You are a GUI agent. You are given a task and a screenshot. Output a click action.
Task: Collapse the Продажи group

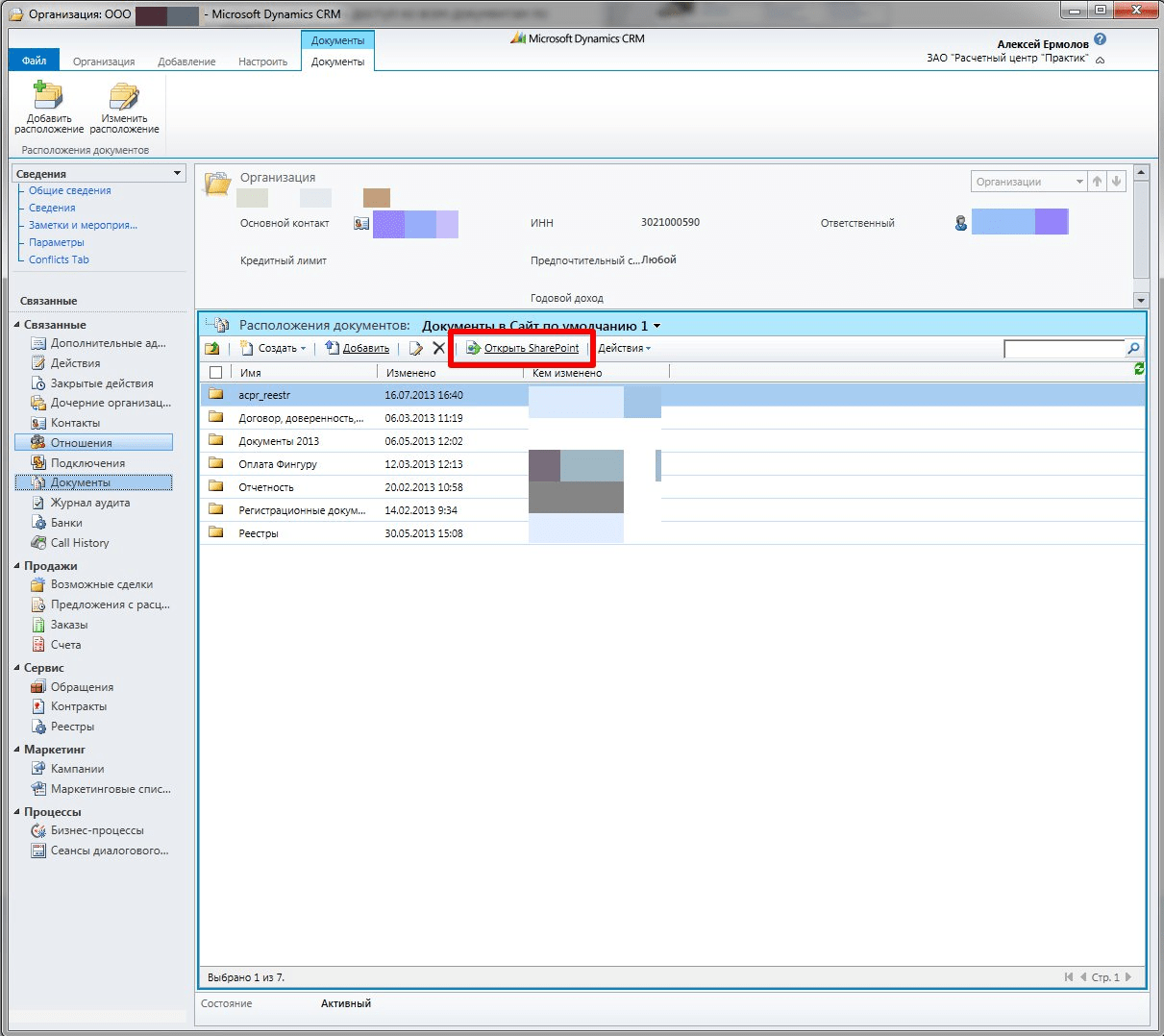(16, 566)
